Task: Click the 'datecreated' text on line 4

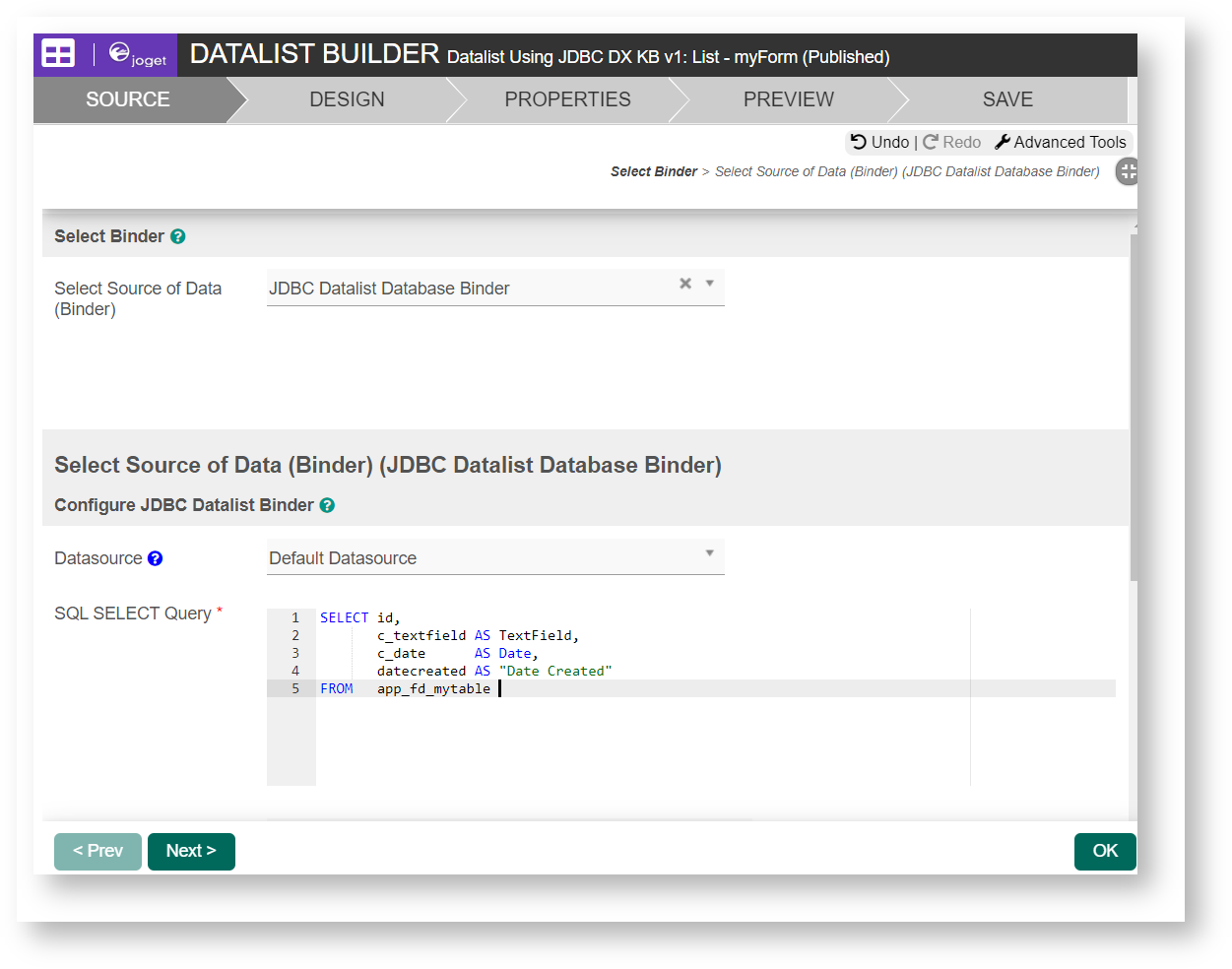Action: pyautogui.click(x=421, y=671)
